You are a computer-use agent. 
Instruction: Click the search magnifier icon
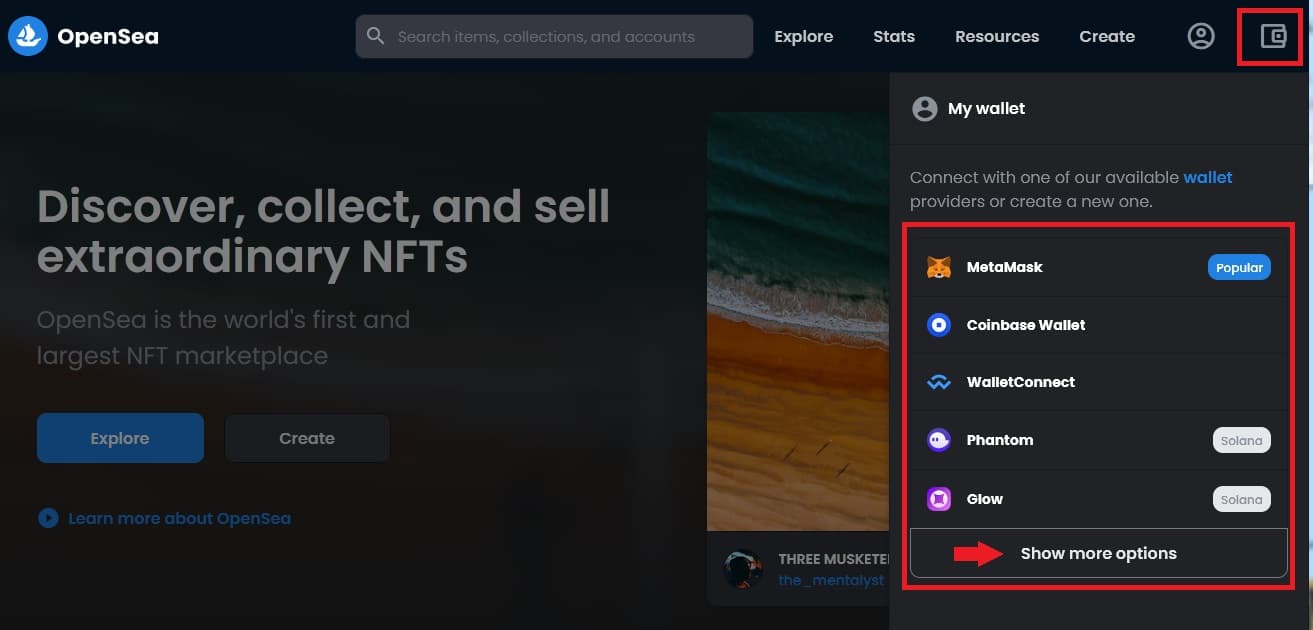tap(376, 36)
